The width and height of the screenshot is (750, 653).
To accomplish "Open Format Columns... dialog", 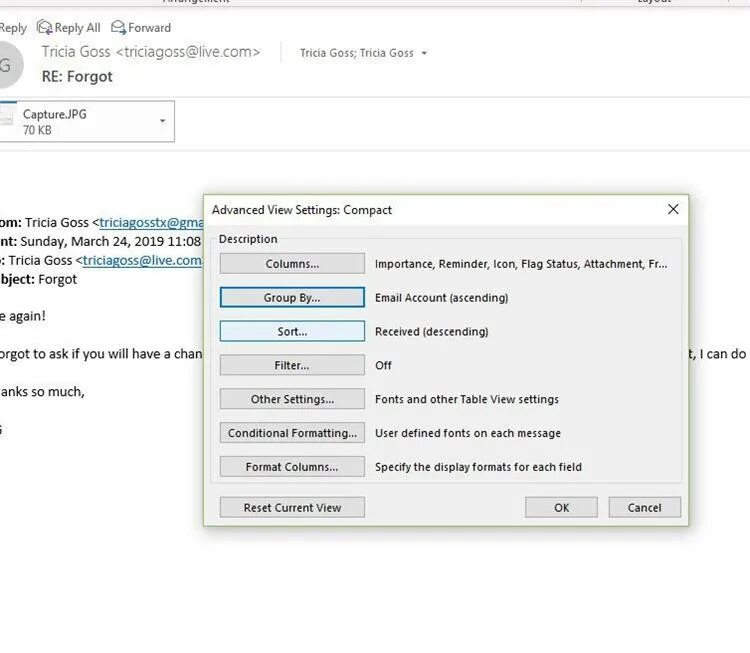I will (292, 467).
